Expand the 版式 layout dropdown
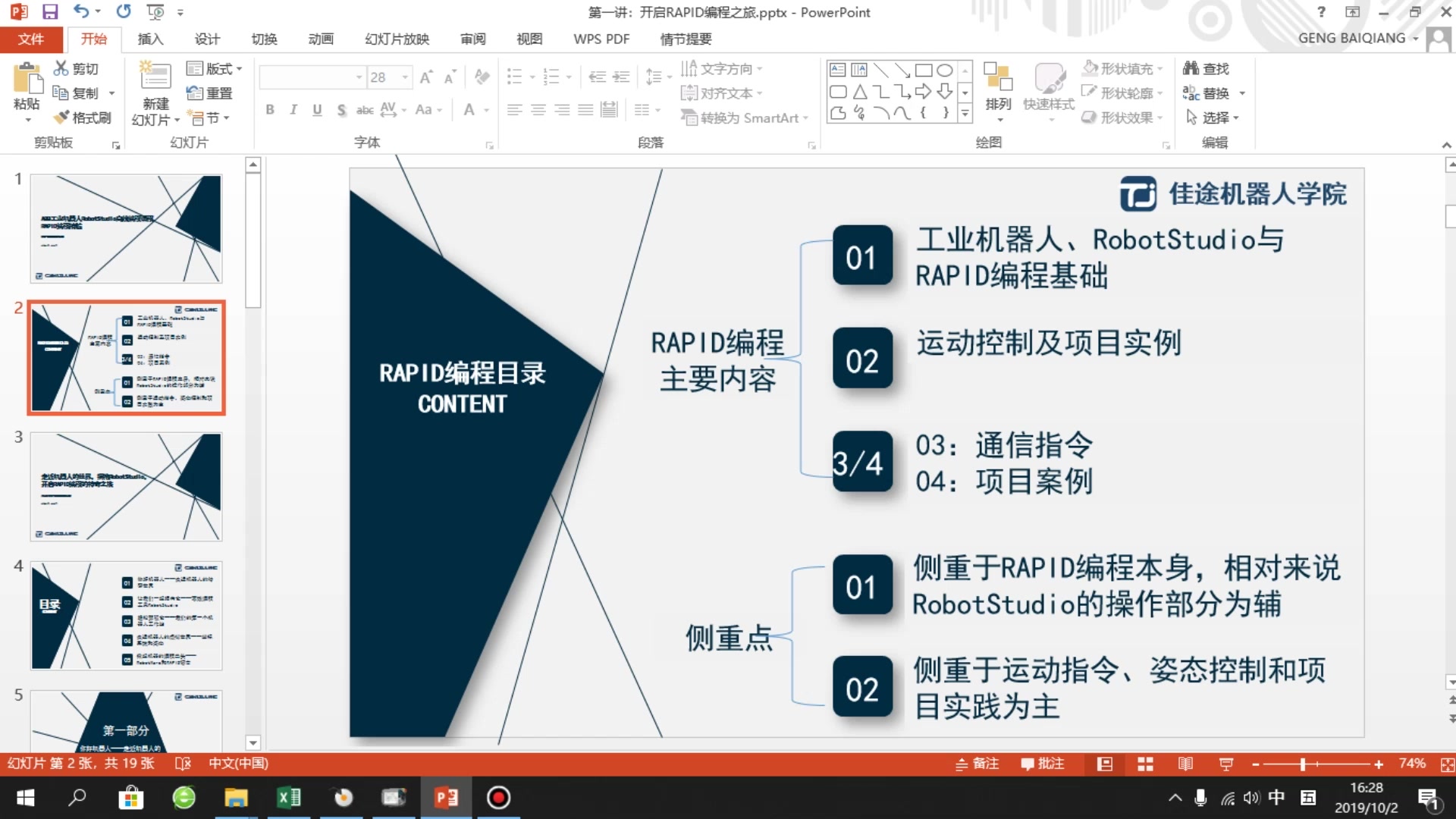This screenshot has height=819, width=1456. click(215, 69)
